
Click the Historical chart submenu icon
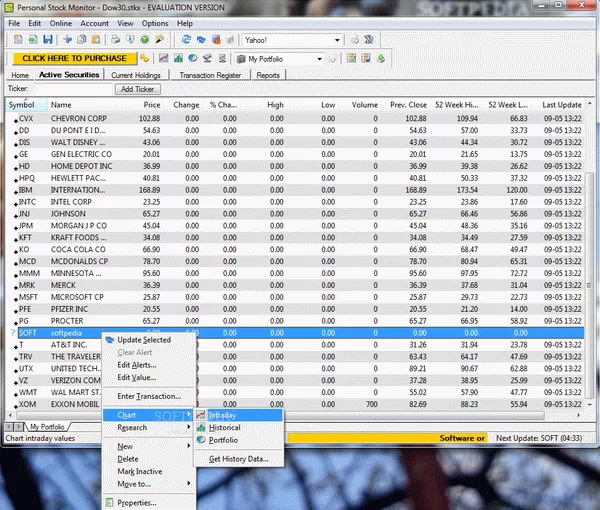pos(201,427)
